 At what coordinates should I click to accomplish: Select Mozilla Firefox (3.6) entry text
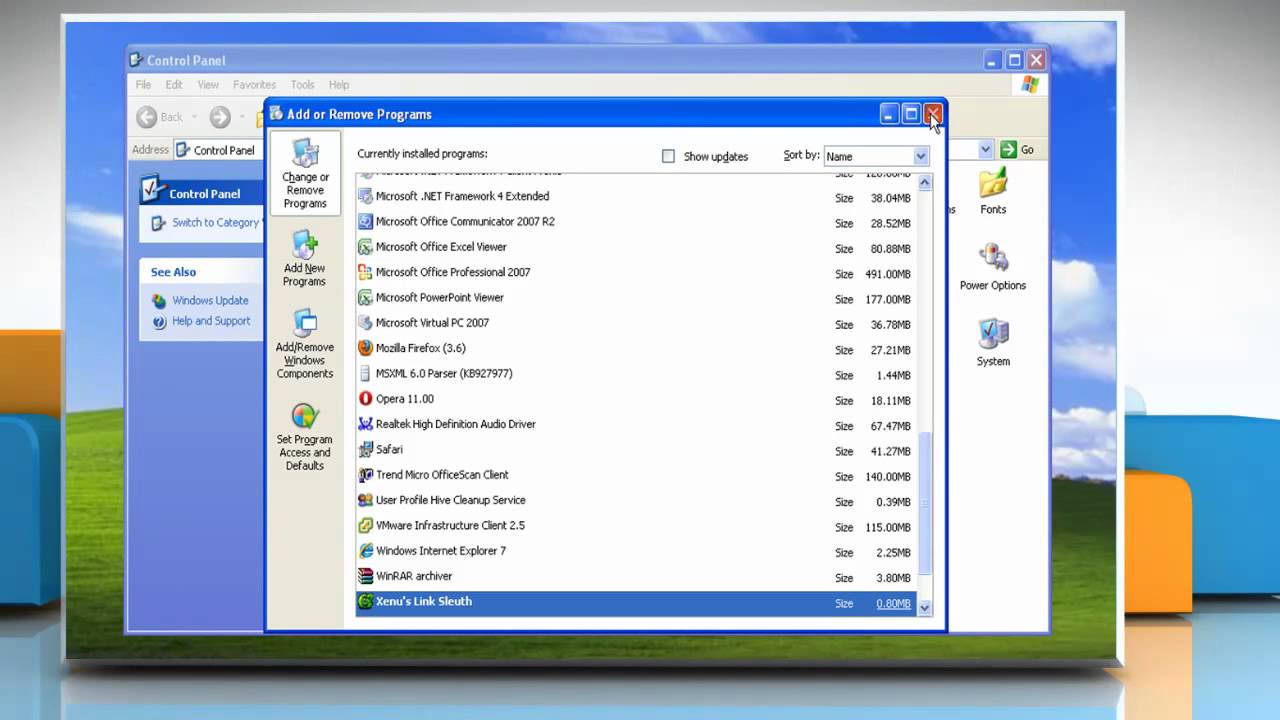[420, 348]
